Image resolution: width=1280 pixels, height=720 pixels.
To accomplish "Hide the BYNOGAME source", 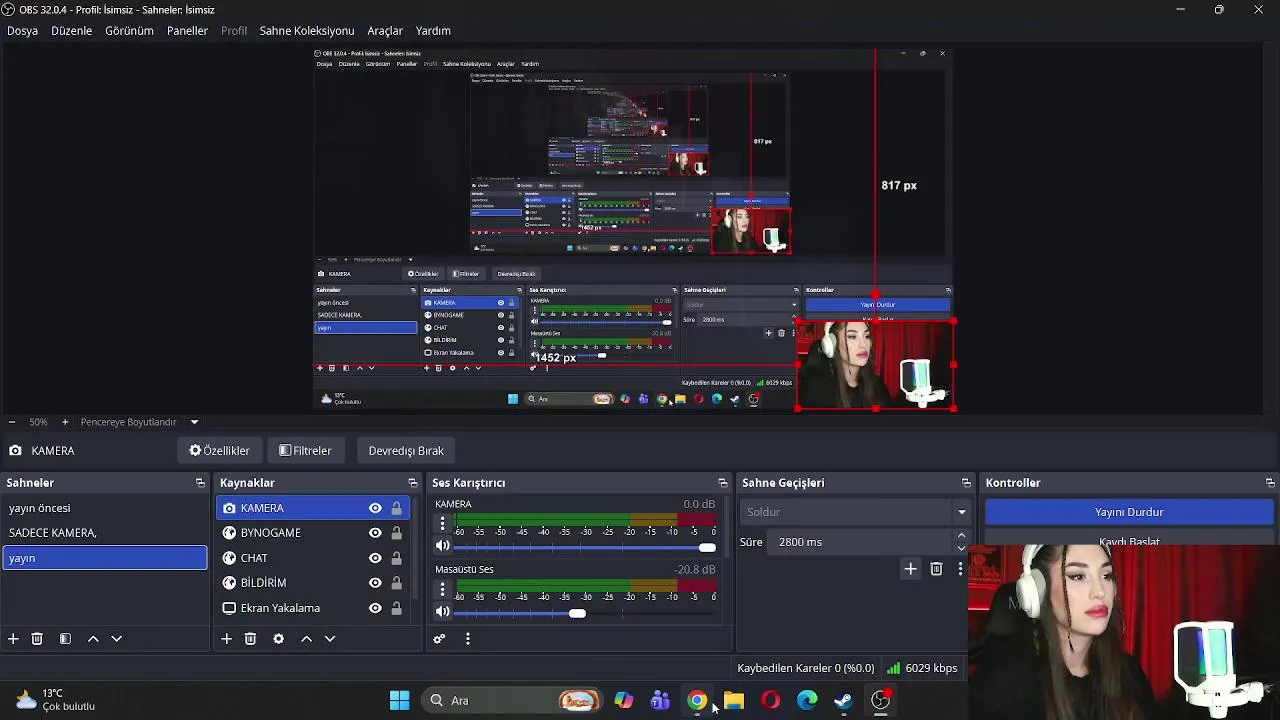I will pyautogui.click(x=375, y=533).
